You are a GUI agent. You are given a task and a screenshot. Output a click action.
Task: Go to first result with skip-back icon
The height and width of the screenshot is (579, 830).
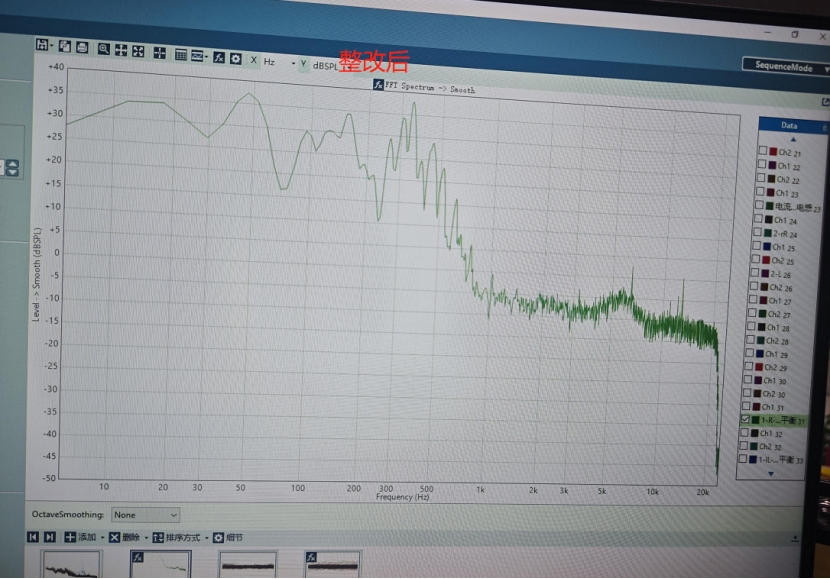click(33, 537)
